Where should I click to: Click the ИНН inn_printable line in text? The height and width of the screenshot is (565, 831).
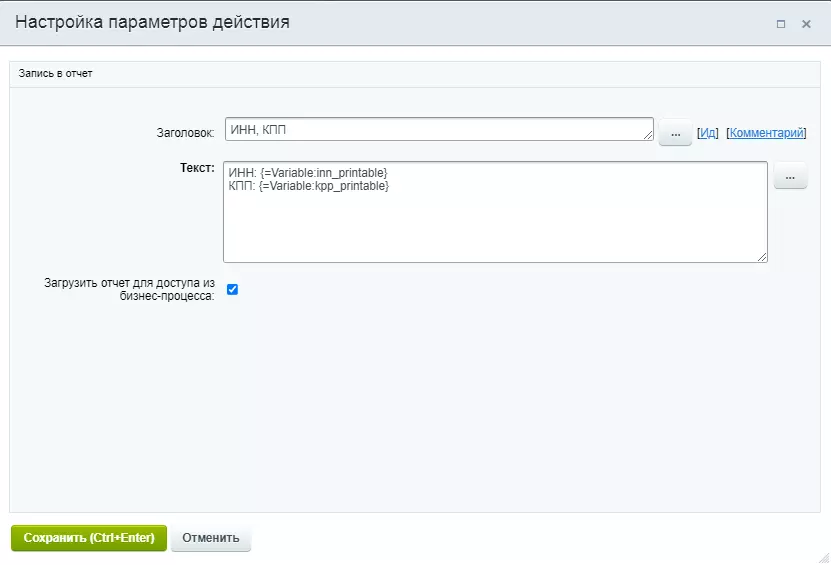pos(308,173)
